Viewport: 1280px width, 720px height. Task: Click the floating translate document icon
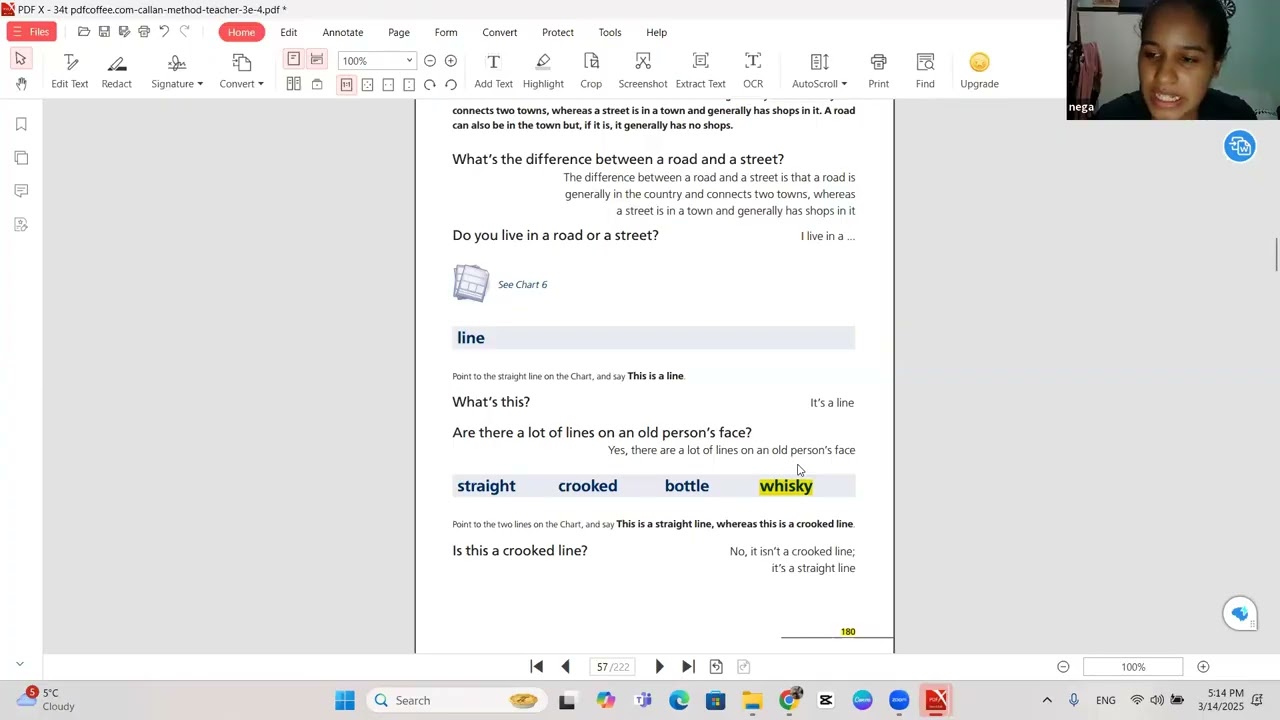coord(1240,146)
